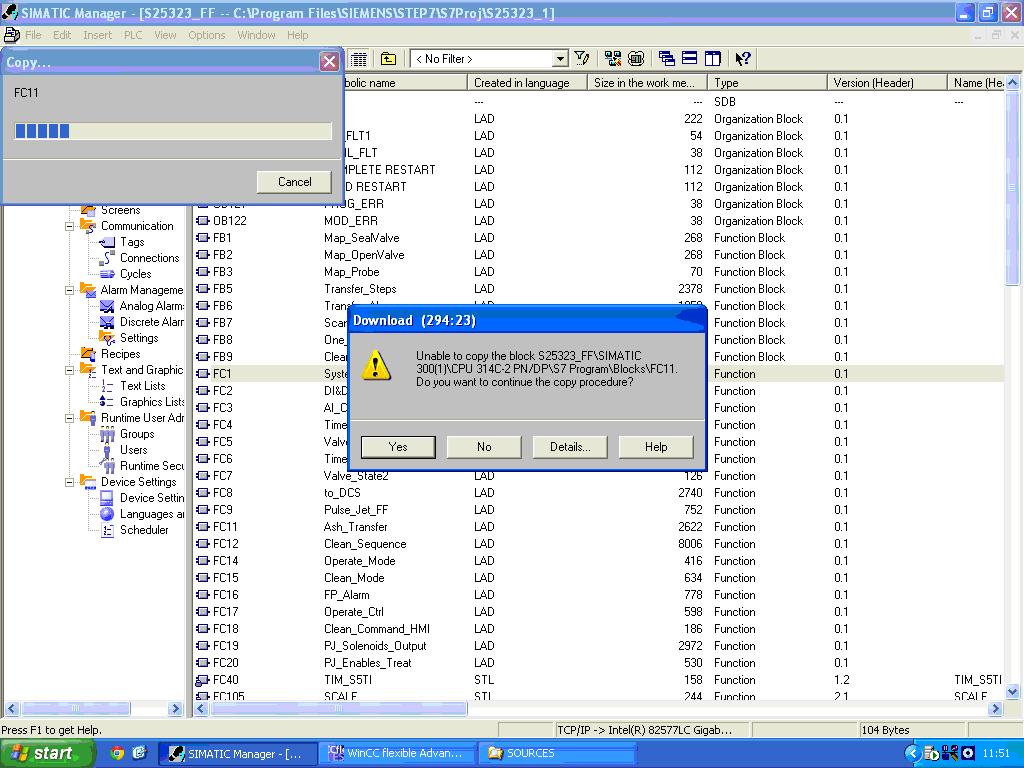Open the Window menu
This screenshot has height=768, width=1024.
(x=256, y=35)
